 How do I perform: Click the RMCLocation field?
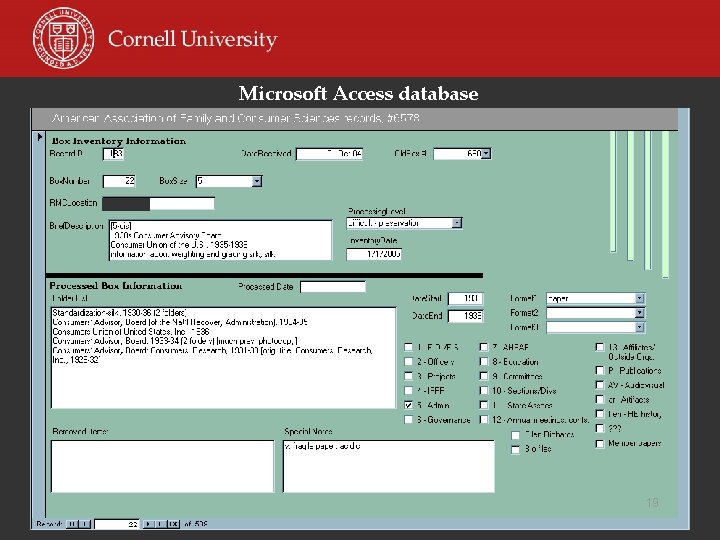(158, 203)
